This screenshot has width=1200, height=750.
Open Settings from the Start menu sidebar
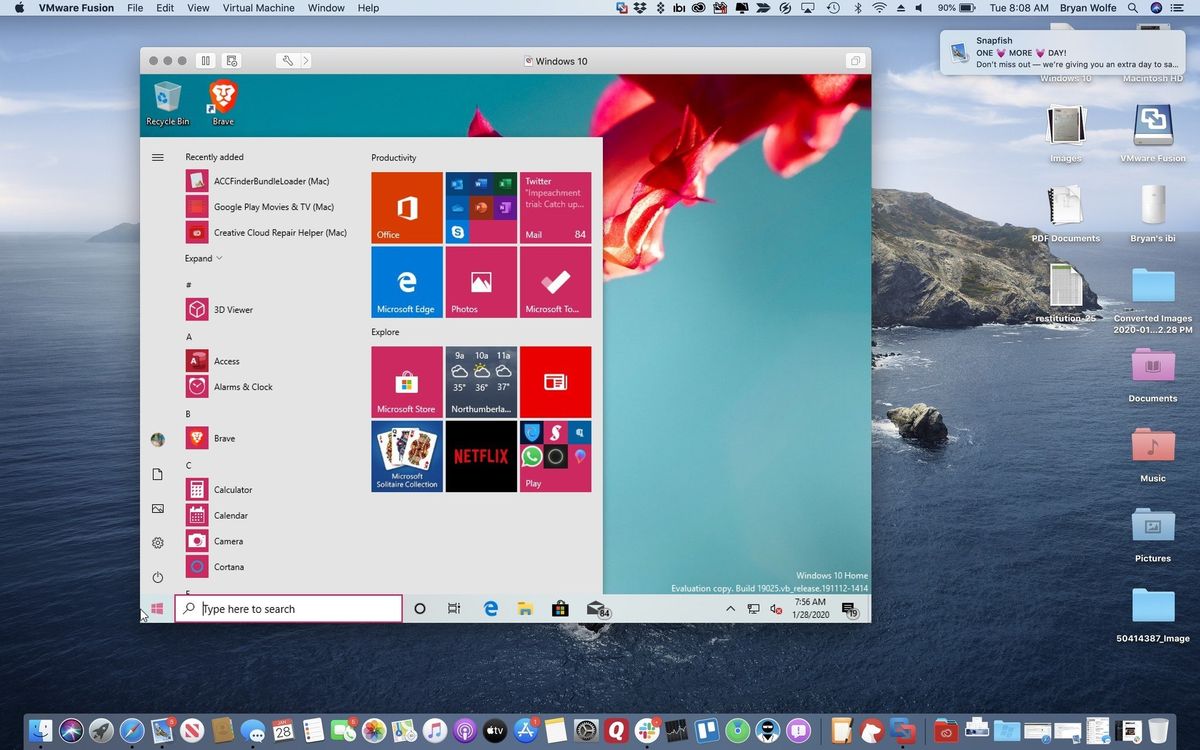point(157,542)
